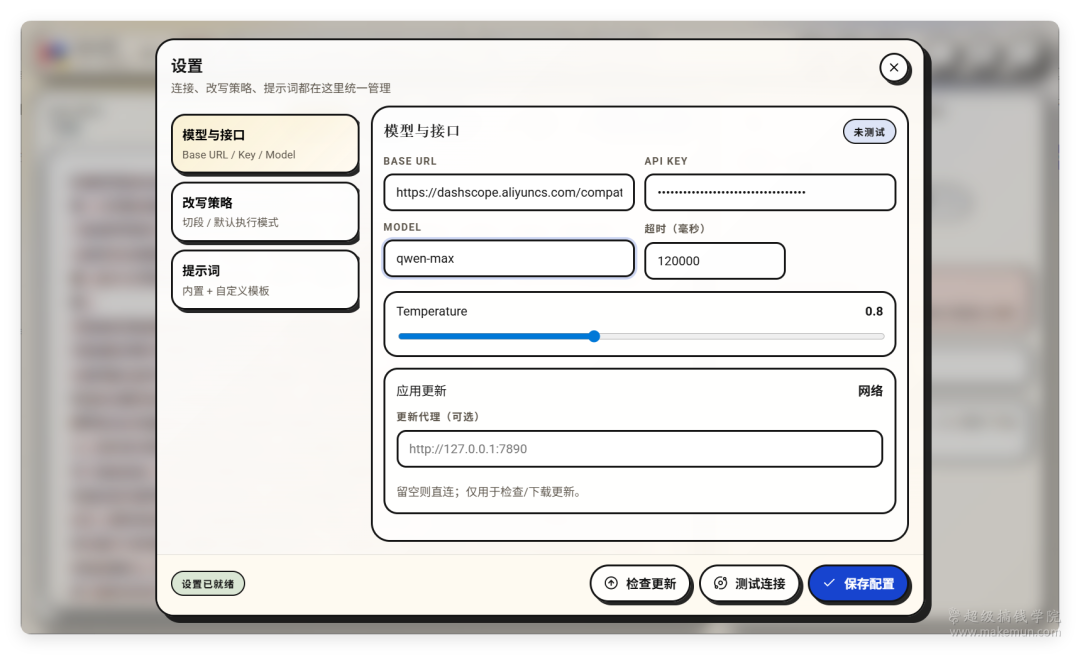Click the 更新代理 proxy address input
Image resolution: width=1080 pixels, height=655 pixels.
click(639, 449)
